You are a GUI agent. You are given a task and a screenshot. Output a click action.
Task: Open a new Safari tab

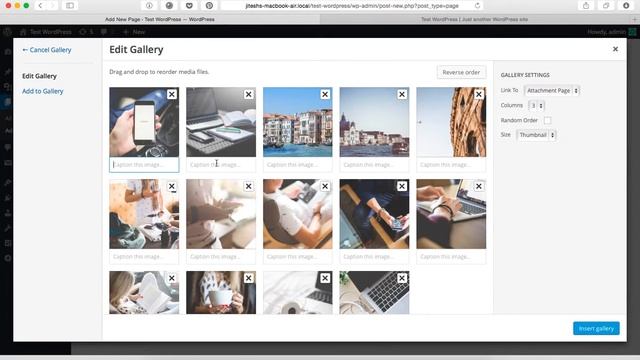[x=635, y=19]
